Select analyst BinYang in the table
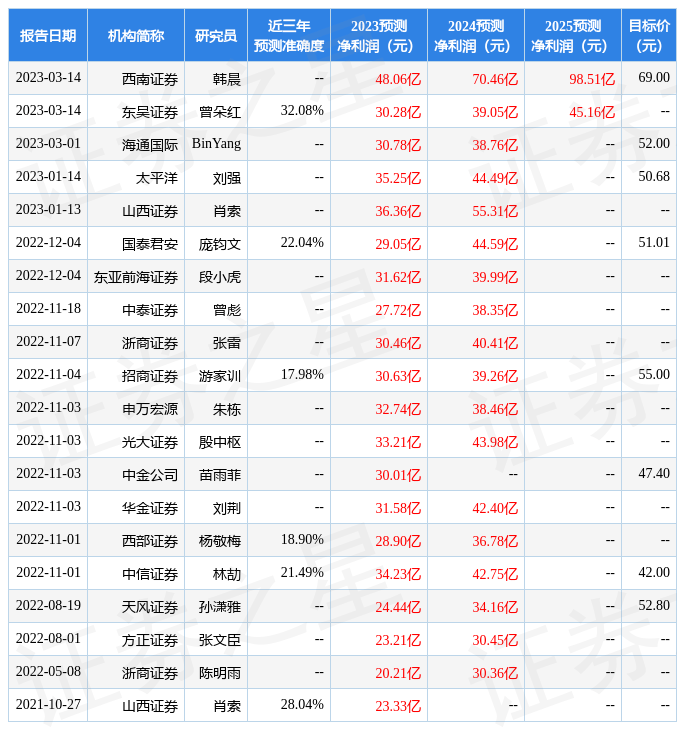 click(x=216, y=144)
